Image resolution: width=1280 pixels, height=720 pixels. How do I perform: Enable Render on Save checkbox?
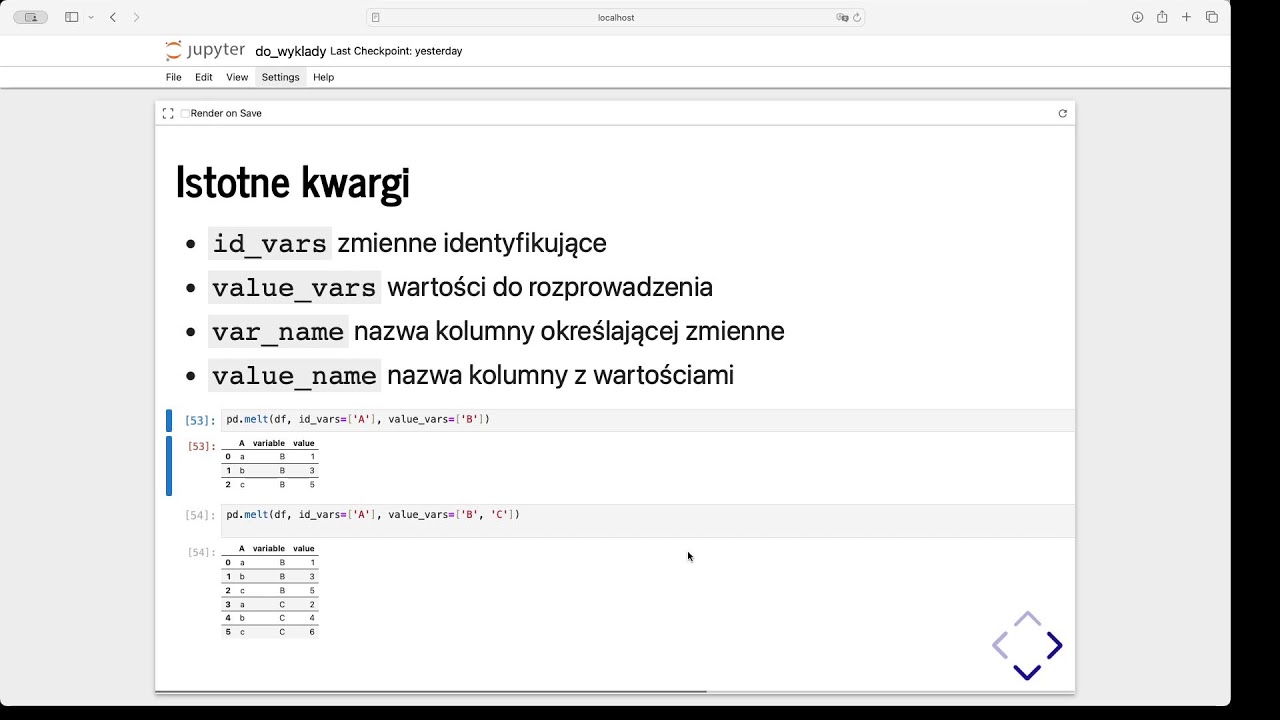click(x=185, y=113)
